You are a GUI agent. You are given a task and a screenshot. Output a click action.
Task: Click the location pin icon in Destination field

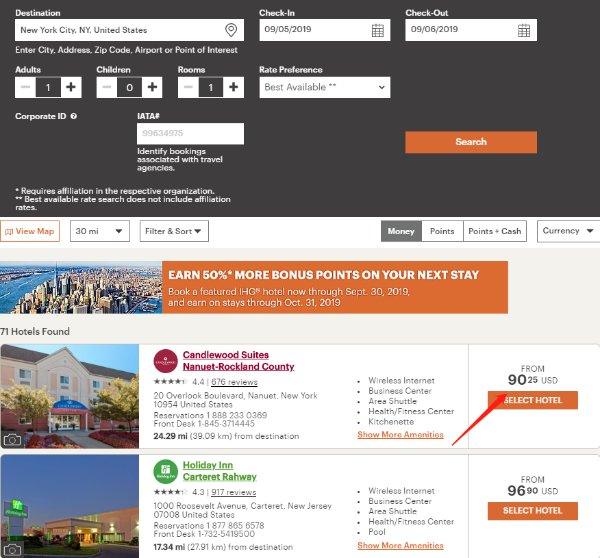point(231,30)
